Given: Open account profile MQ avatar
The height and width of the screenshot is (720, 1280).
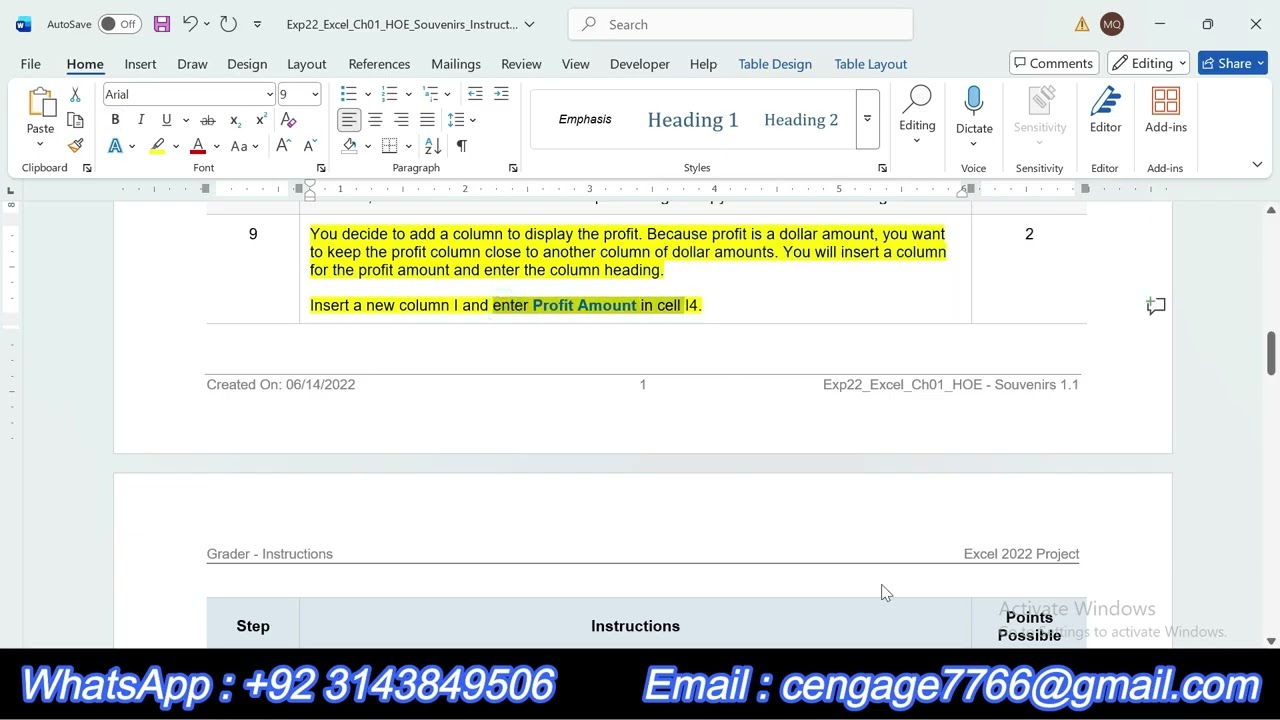Looking at the screenshot, I should (1111, 24).
